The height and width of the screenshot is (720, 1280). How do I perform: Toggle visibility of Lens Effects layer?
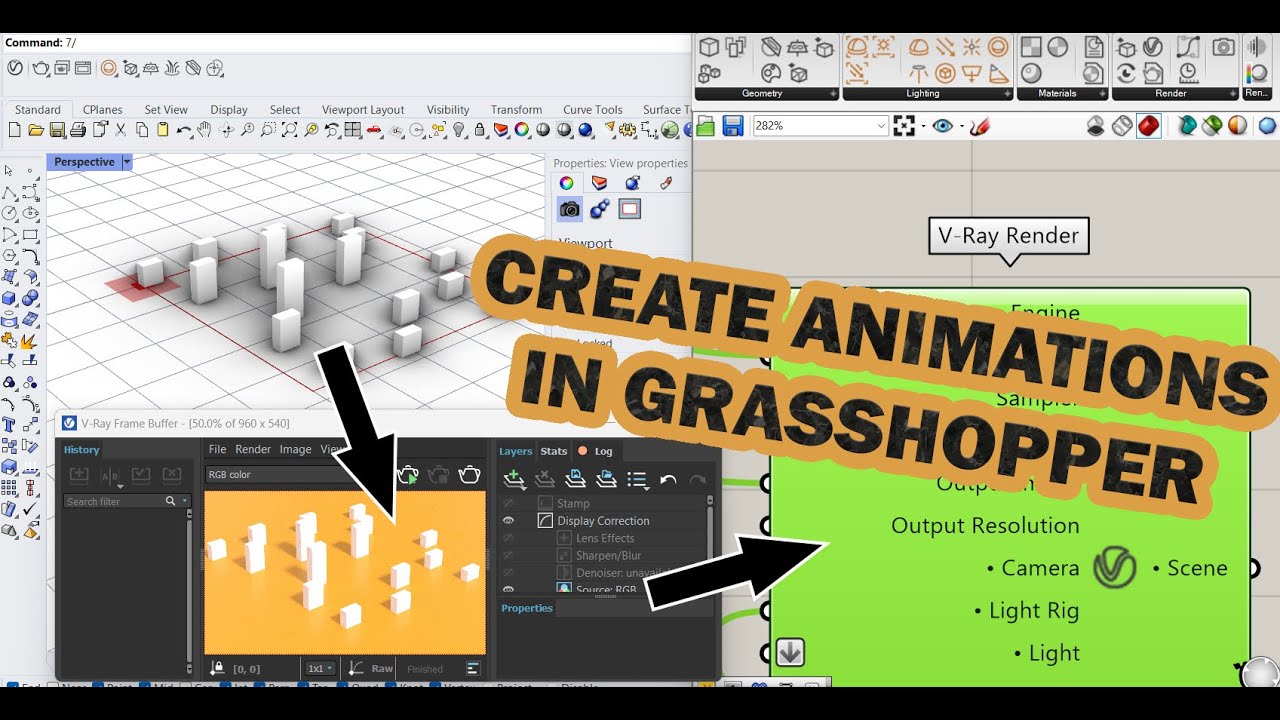click(x=508, y=538)
